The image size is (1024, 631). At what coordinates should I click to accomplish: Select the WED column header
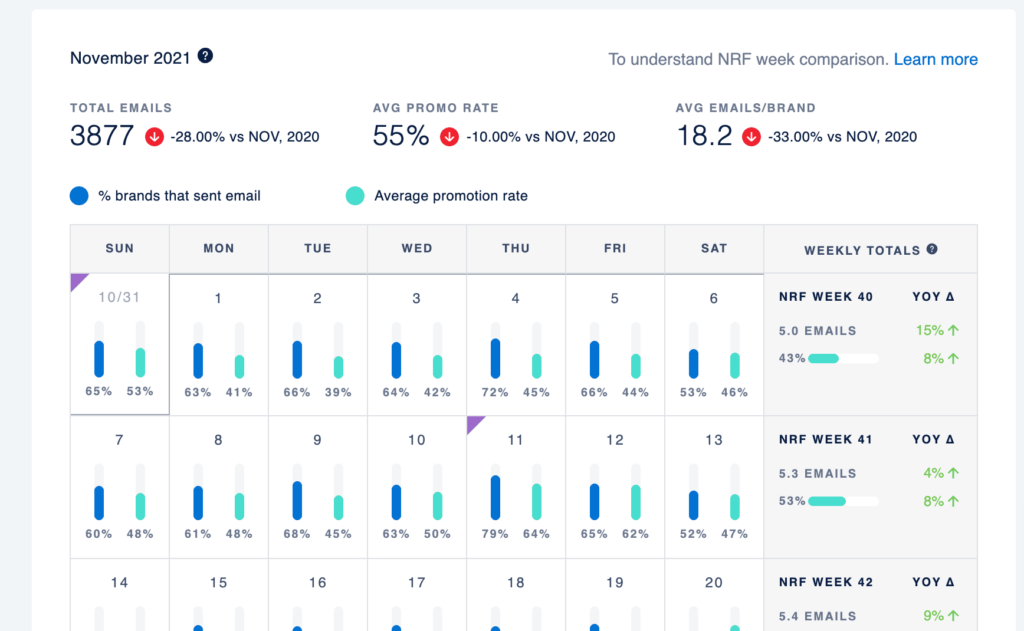click(417, 249)
